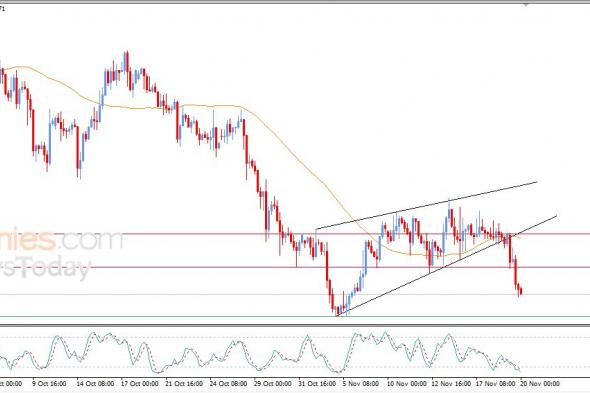590x393 pixels.
Task: Click the "14 Oct 08:00" time axis label
Action: (95, 384)
